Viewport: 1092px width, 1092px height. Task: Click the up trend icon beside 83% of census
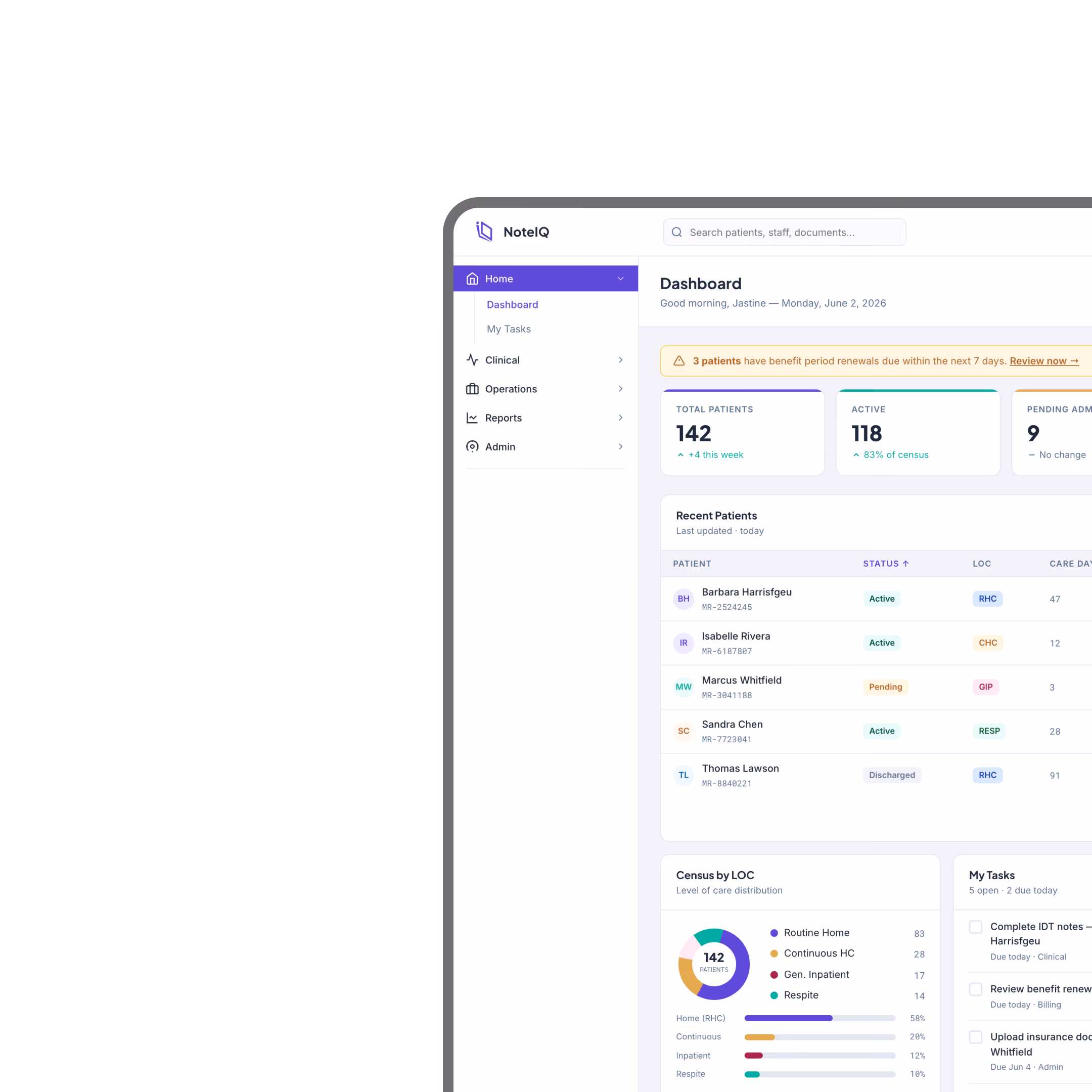click(x=856, y=455)
